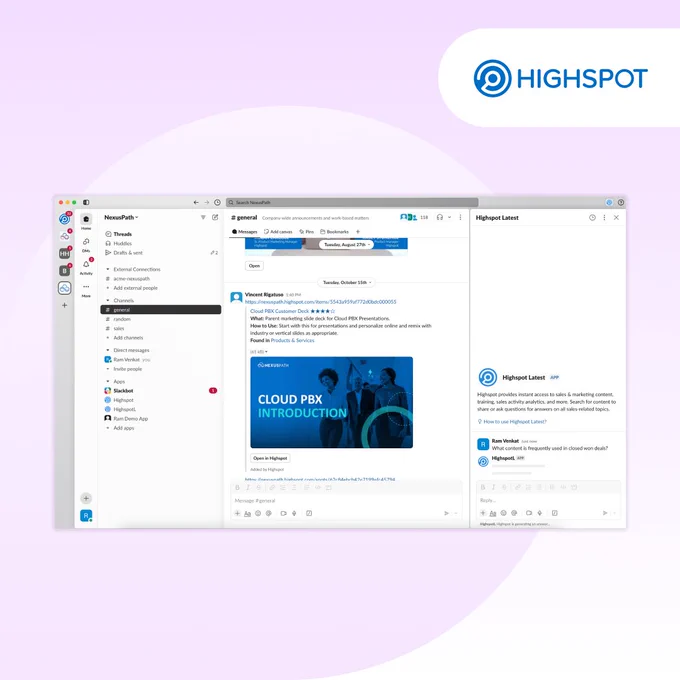Image resolution: width=680 pixels, height=680 pixels.
Task: Switch to the Messages tab
Action: click(245, 232)
